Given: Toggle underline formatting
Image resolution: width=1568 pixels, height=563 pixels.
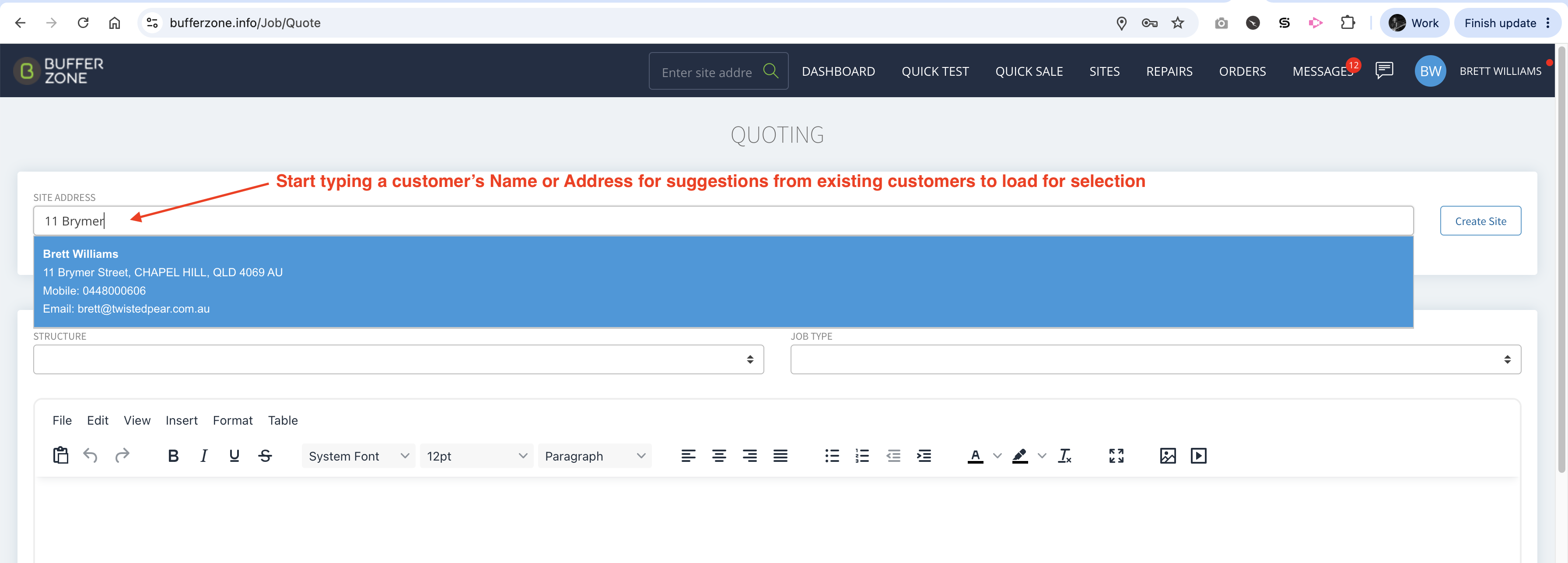Looking at the screenshot, I should point(234,456).
